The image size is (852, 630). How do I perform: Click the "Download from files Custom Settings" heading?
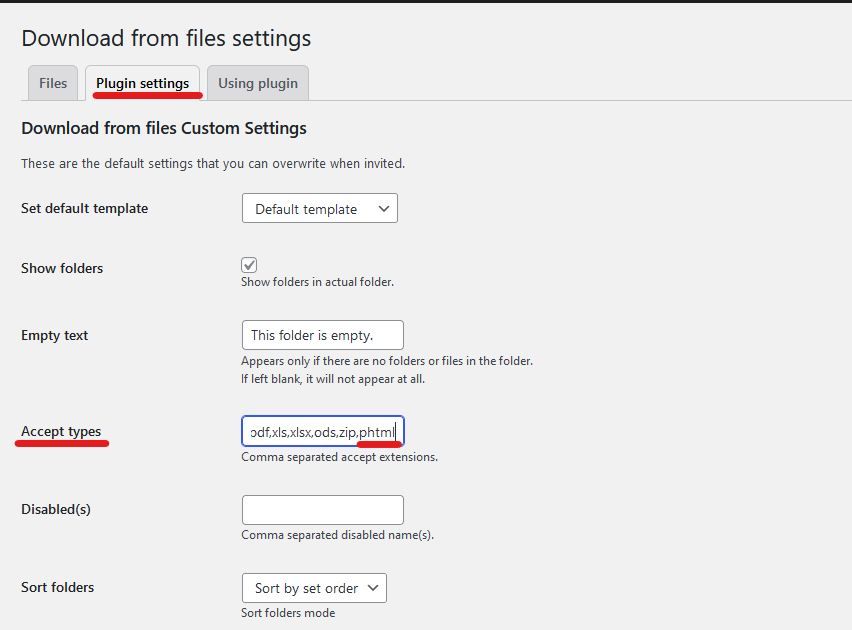(x=164, y=128)
